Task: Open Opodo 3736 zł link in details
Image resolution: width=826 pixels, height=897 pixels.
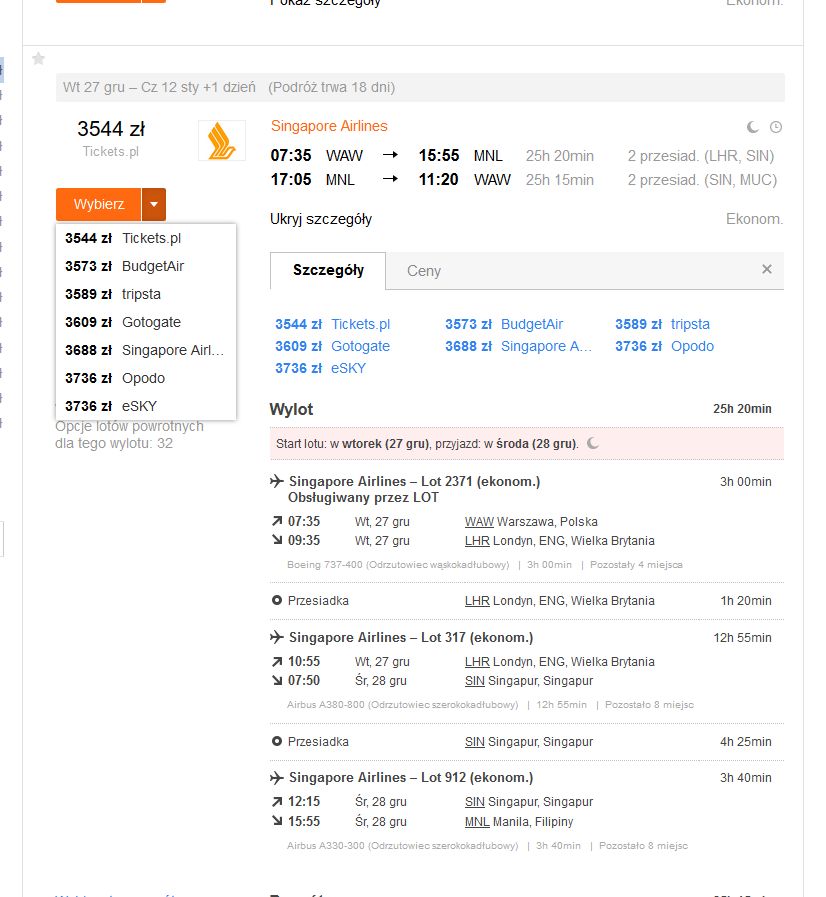Action: point(665,346)
